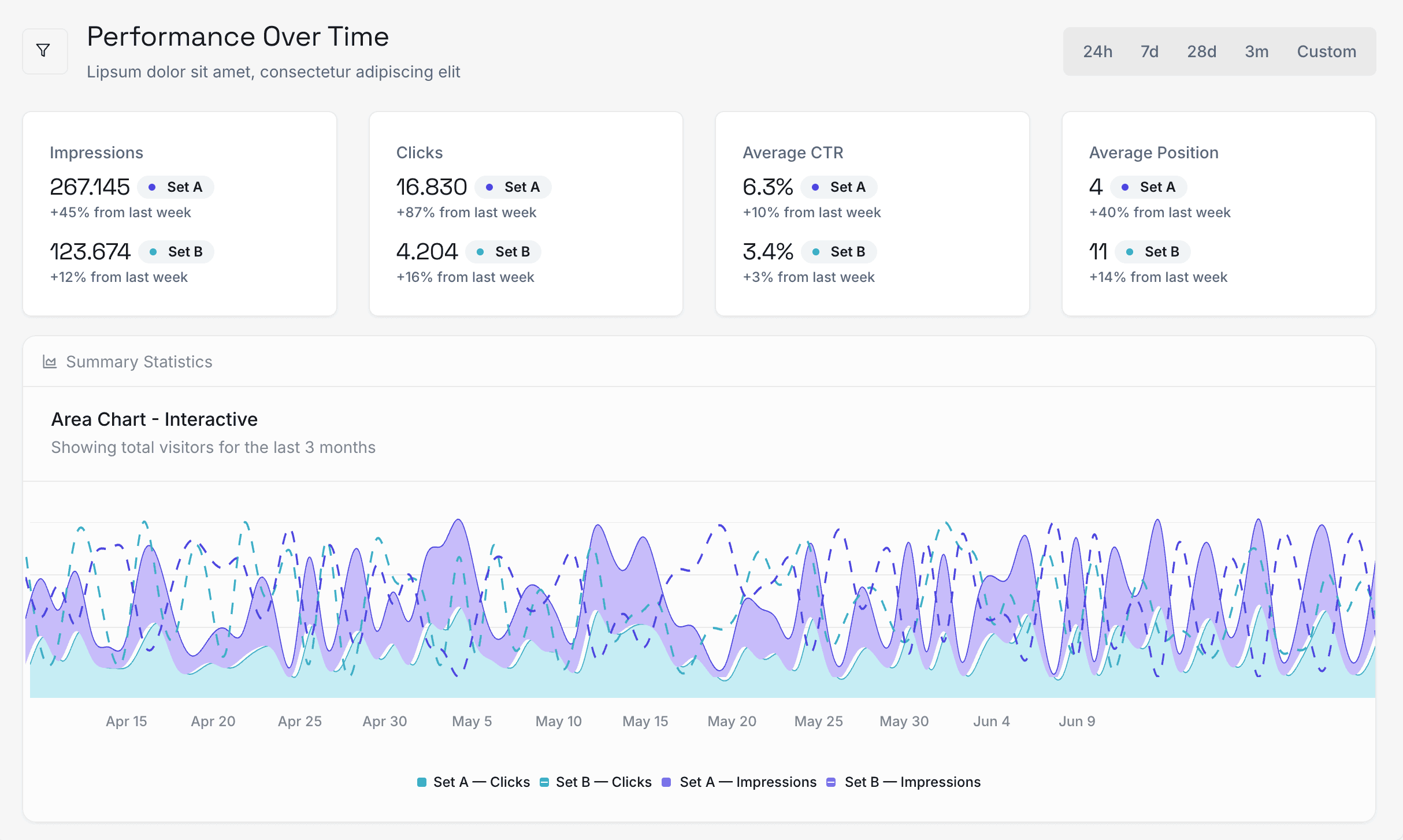Select the 24h time range tab
This screenshot has width=1403, height=840.
[x=1097, y=51]
